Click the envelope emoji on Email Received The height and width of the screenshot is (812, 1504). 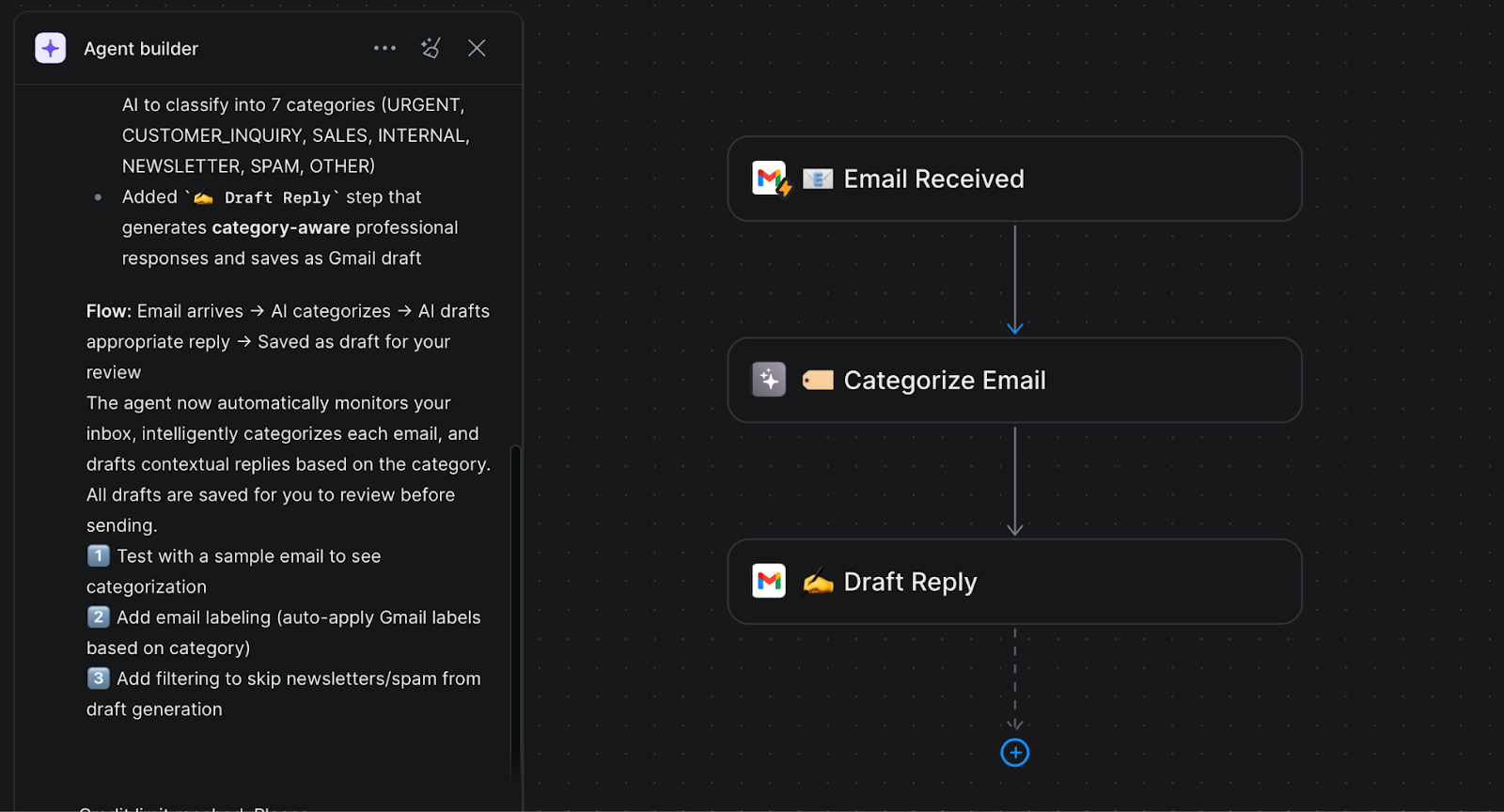[x=818, y=179]
